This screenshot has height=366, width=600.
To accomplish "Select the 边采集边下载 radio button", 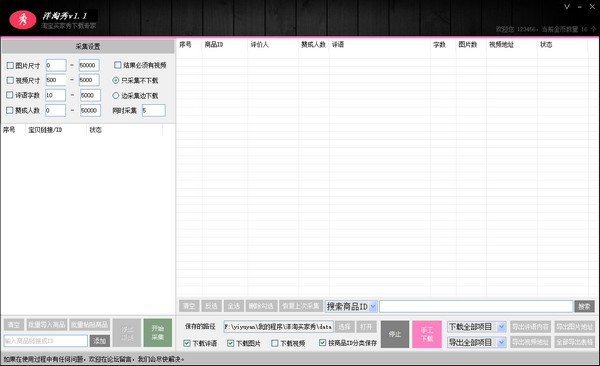I will point(116,95).
